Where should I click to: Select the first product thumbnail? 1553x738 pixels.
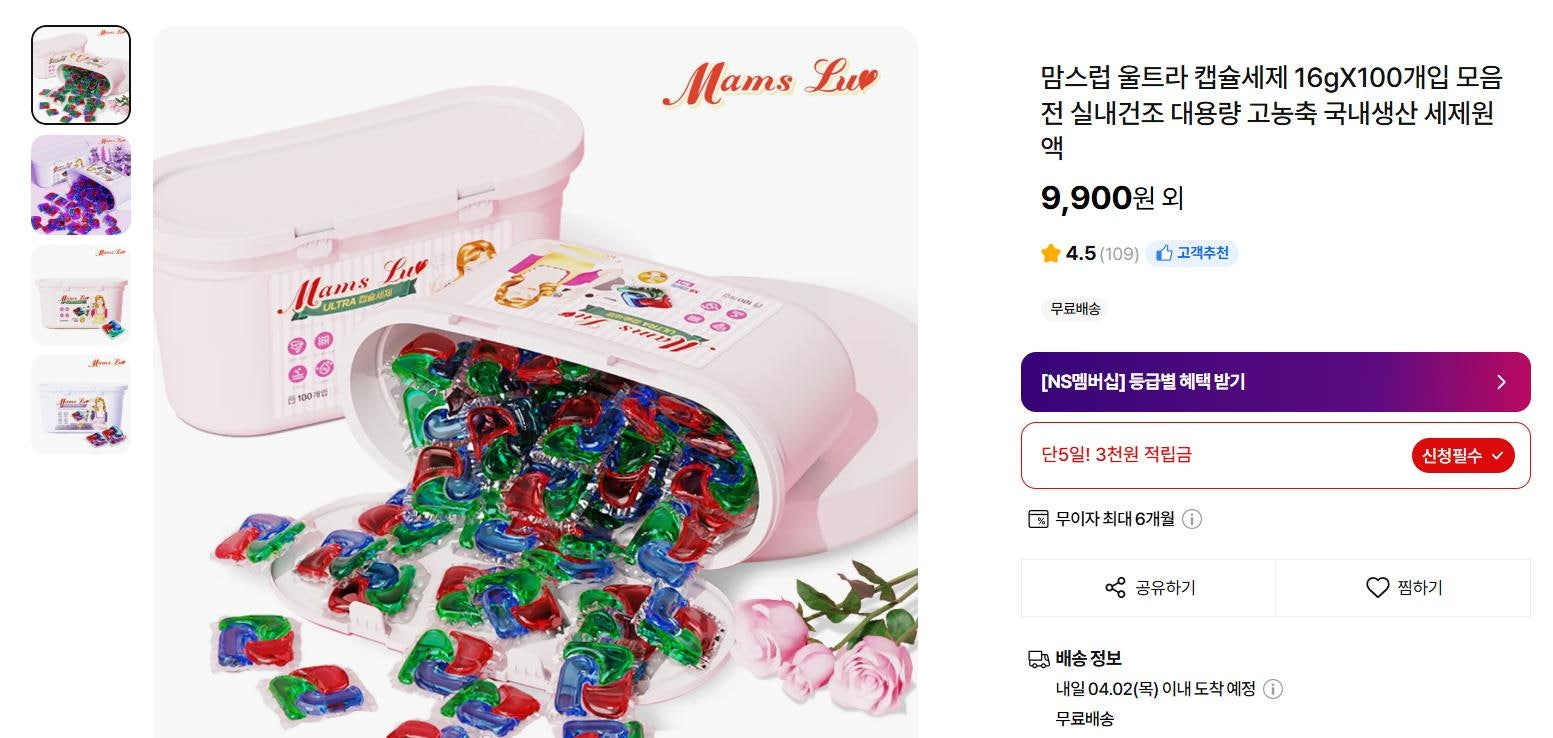81,75
